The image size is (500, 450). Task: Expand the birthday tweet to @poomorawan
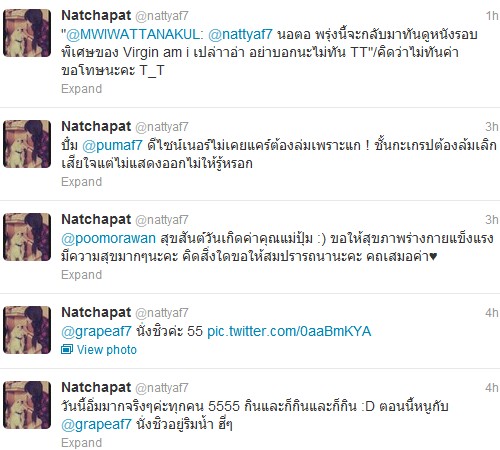tap(82, 275)
